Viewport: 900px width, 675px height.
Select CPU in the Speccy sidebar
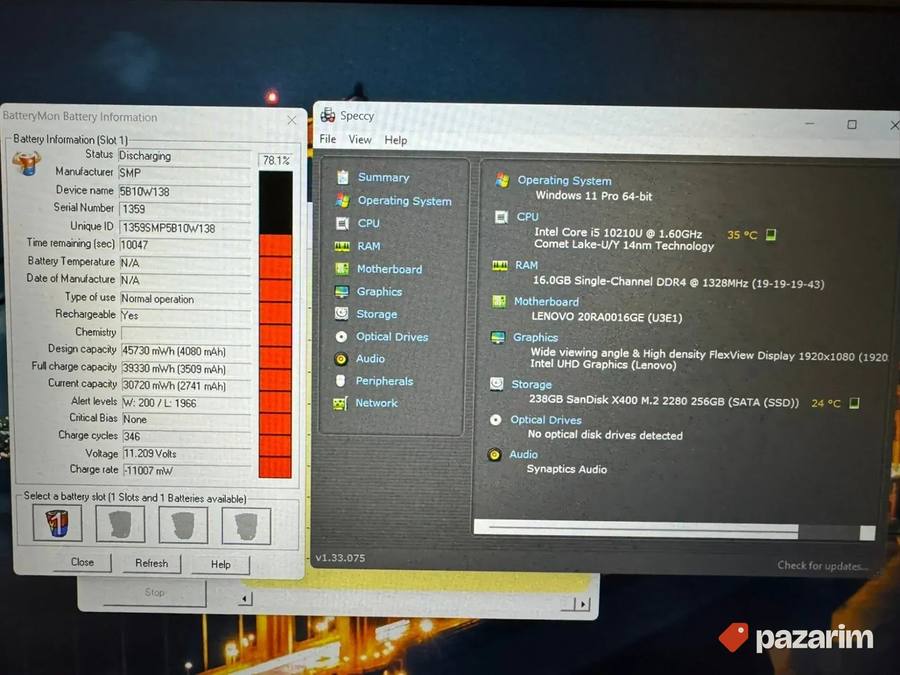(368, 223)
